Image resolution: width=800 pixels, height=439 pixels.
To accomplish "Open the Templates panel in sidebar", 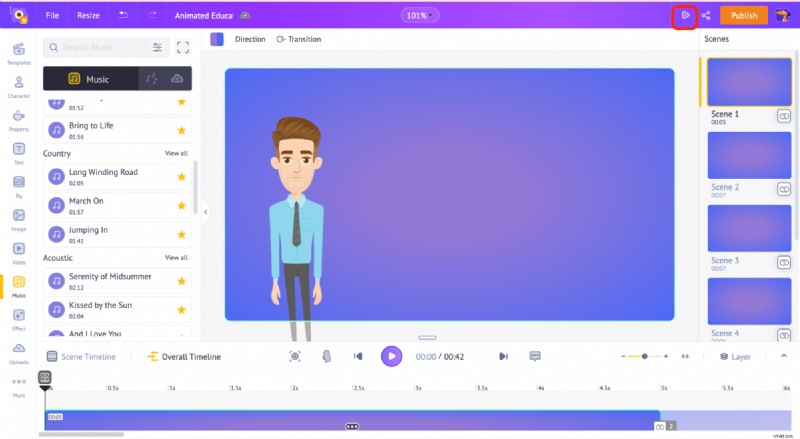I will pyautogui.click(x=19, y=53).
